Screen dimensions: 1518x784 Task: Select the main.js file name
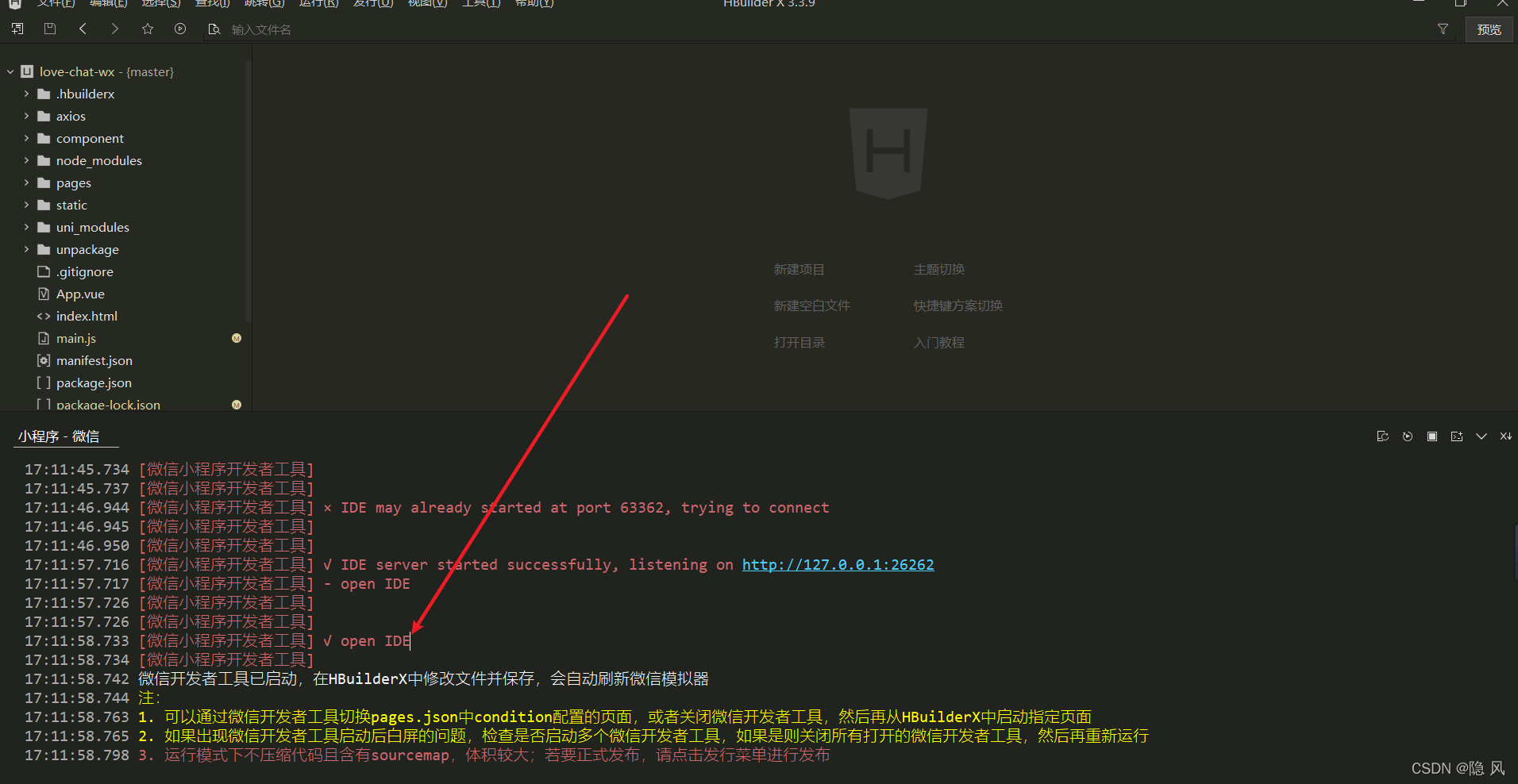[76, 338]
